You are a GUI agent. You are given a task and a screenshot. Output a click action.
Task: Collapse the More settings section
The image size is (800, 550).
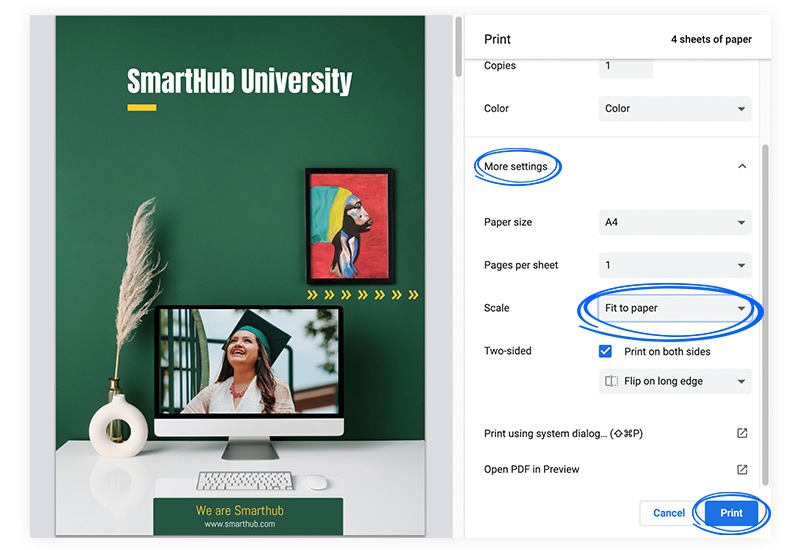(612, 166)
